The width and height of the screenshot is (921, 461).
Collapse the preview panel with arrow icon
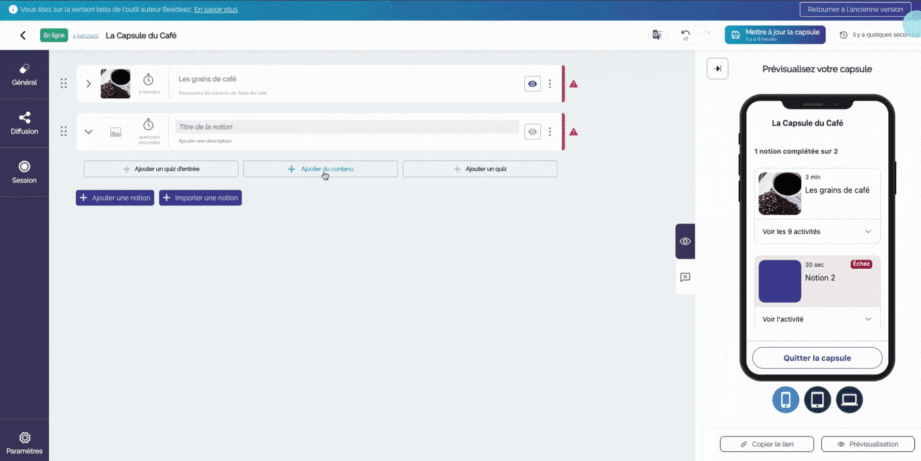(x=717, y=69)
